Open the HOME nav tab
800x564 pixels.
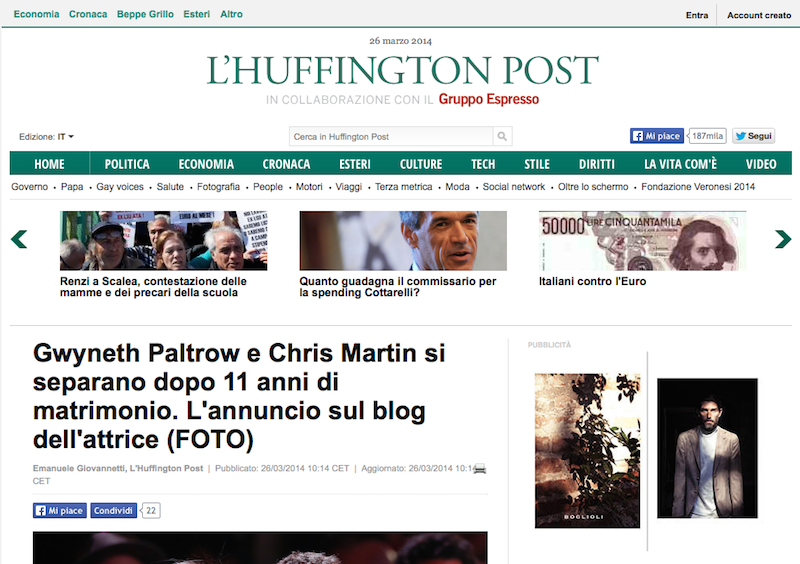click(x=49, y=164)
